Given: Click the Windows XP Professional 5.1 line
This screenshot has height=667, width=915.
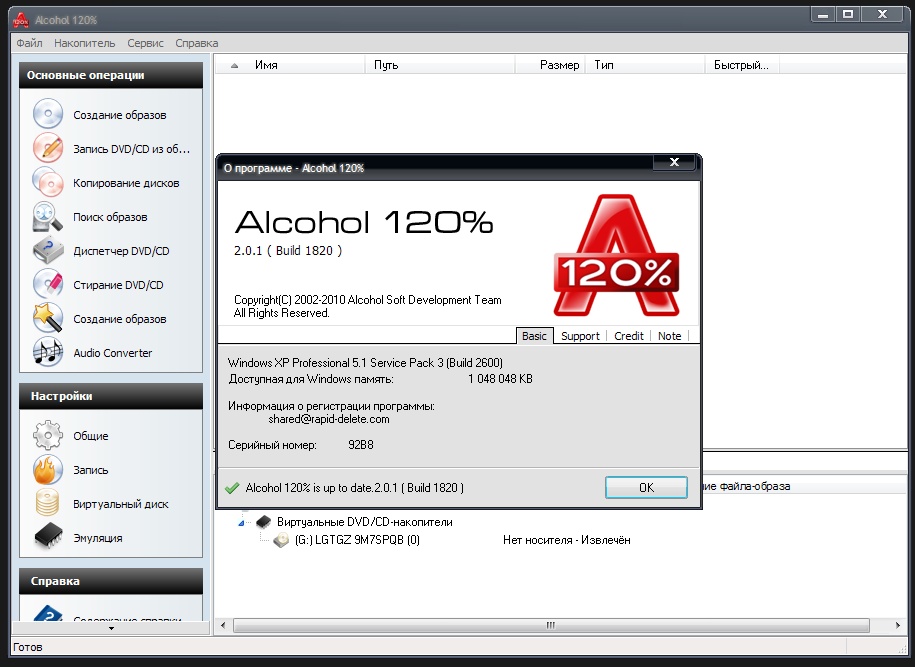Looking at the screenshot, I should (x=365, y=362).
